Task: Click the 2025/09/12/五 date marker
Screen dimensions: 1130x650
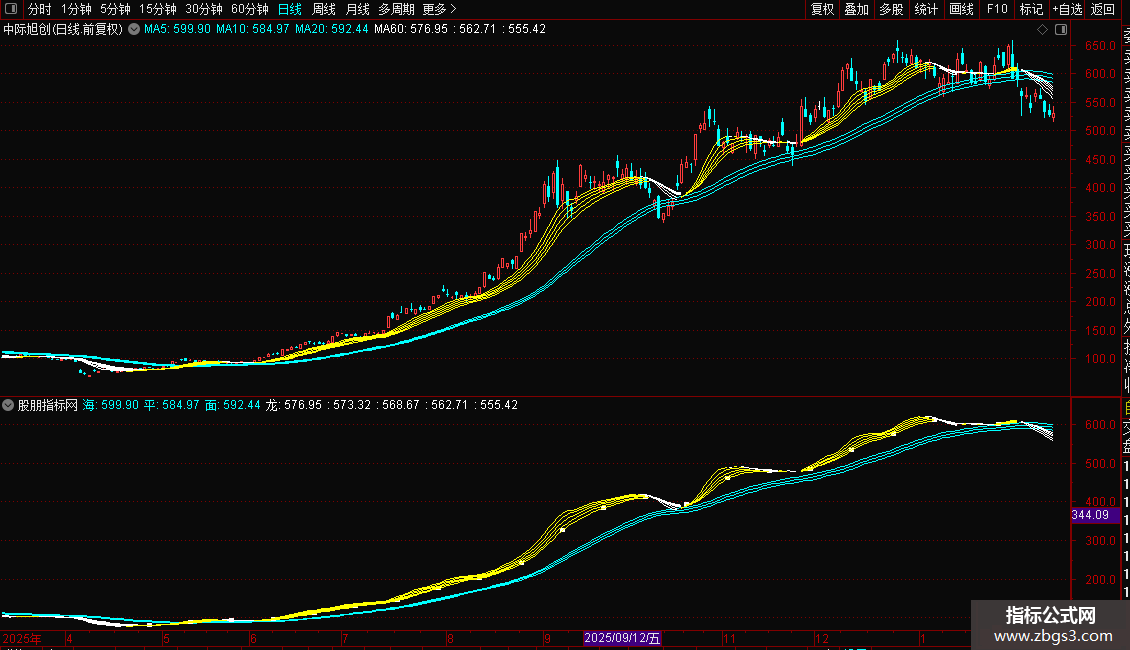Action: [622, 638]
